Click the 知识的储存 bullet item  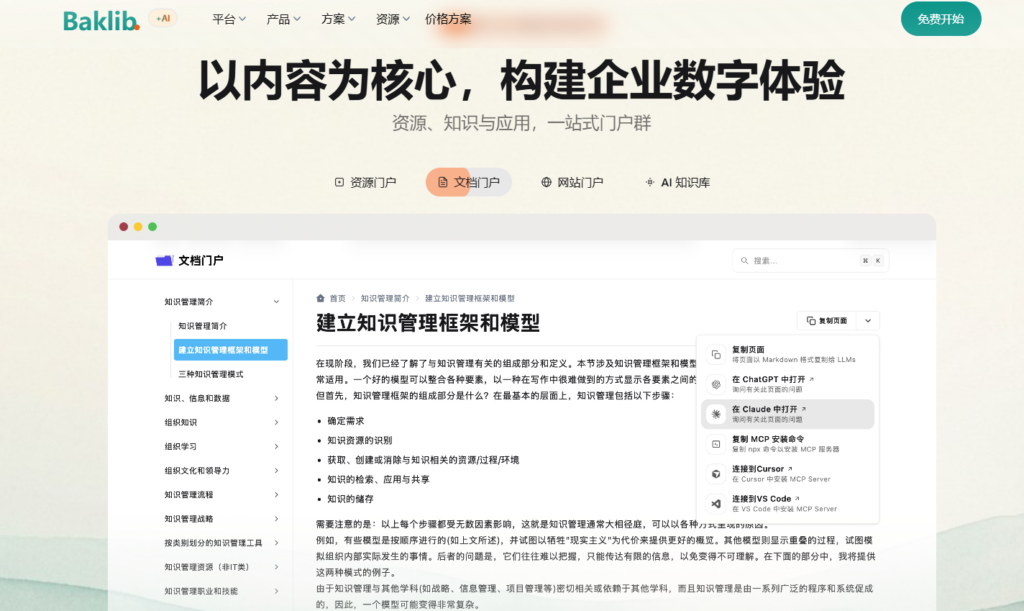351,499
